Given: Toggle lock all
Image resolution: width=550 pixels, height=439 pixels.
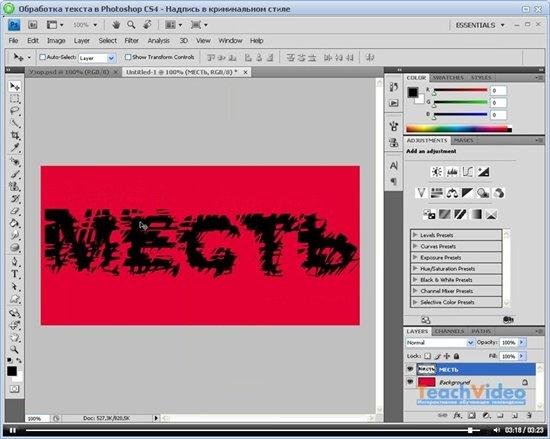Looking at the screenshot, I should pos(456,356).
